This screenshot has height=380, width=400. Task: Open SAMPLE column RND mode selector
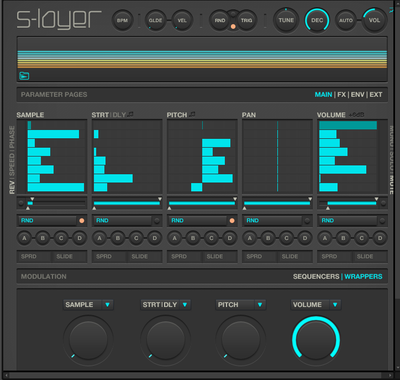coord(47,220)
